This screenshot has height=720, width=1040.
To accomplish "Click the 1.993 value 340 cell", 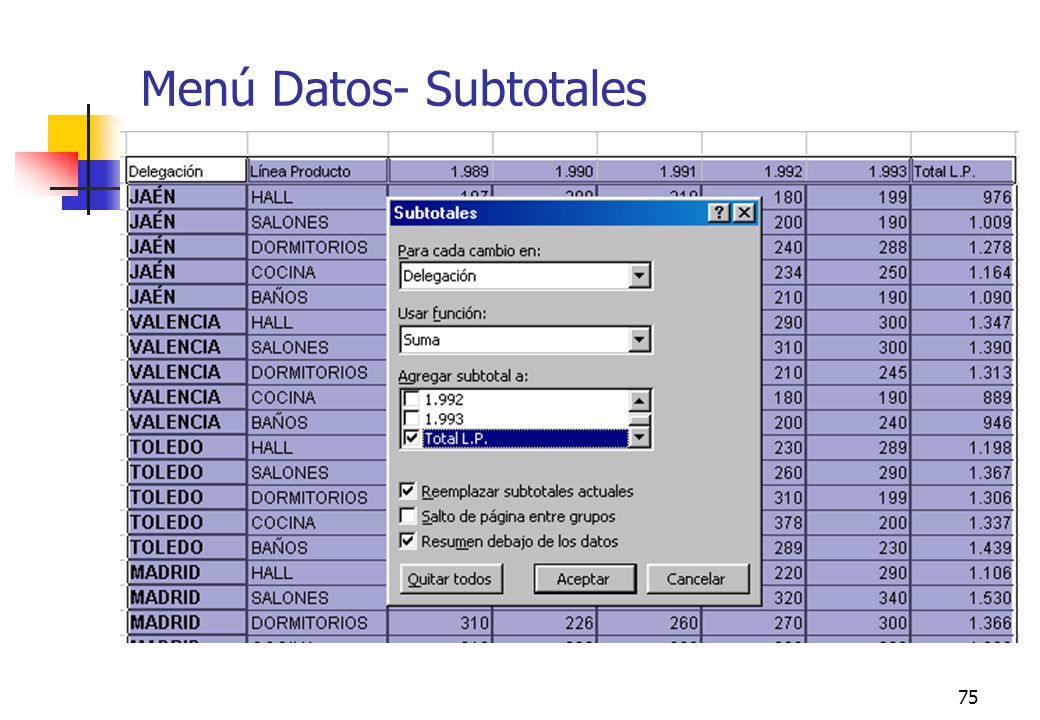I will [x=859, y=597].
